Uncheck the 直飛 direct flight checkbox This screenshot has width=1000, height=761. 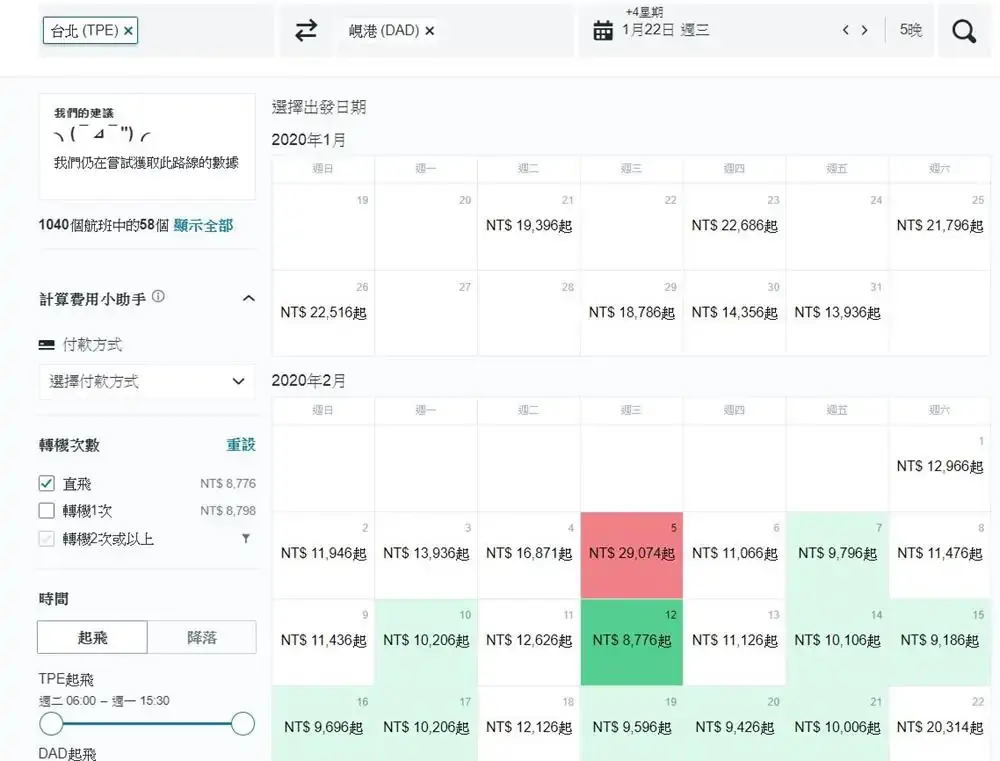click(46, 484)
